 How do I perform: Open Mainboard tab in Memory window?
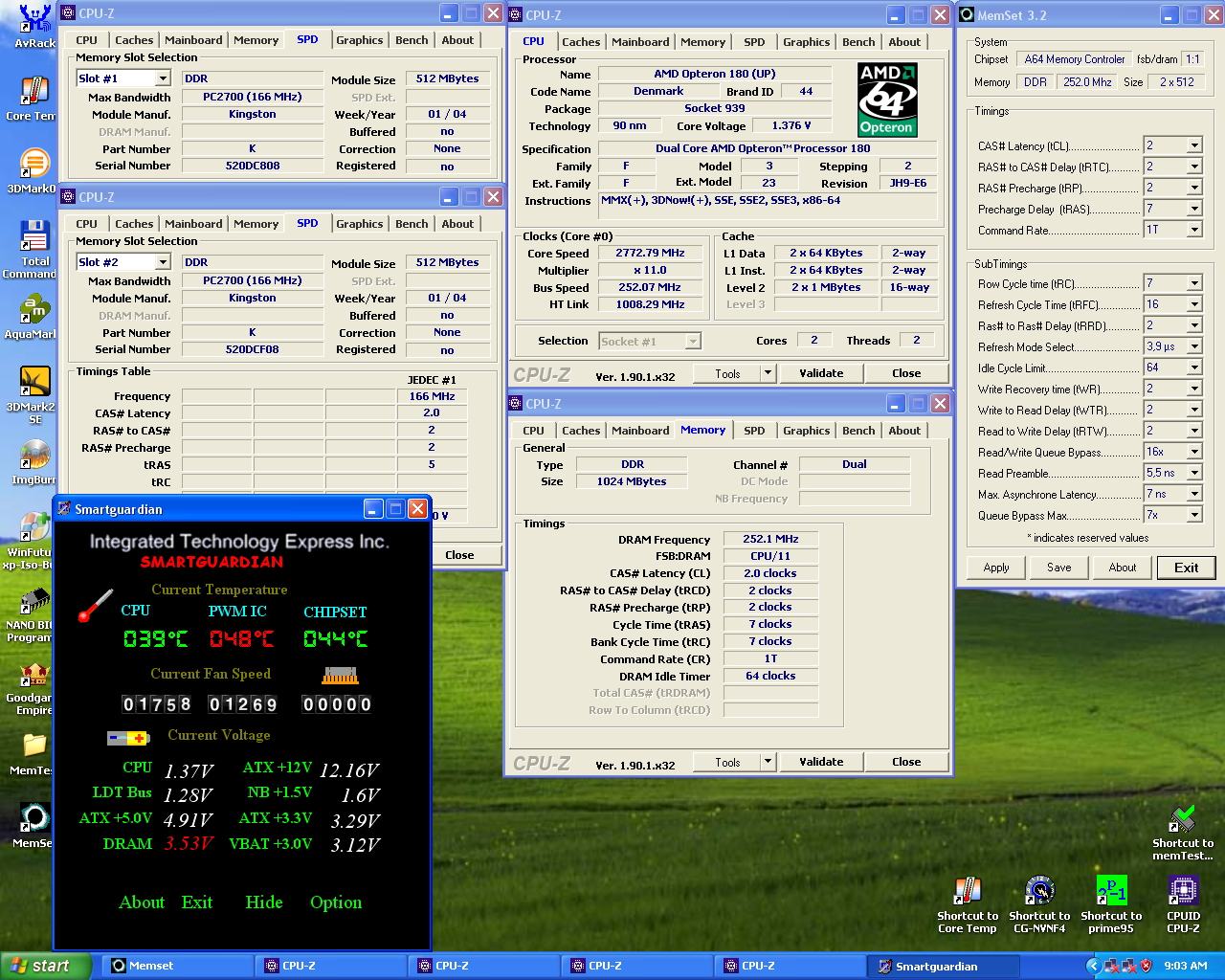point(640,431)
